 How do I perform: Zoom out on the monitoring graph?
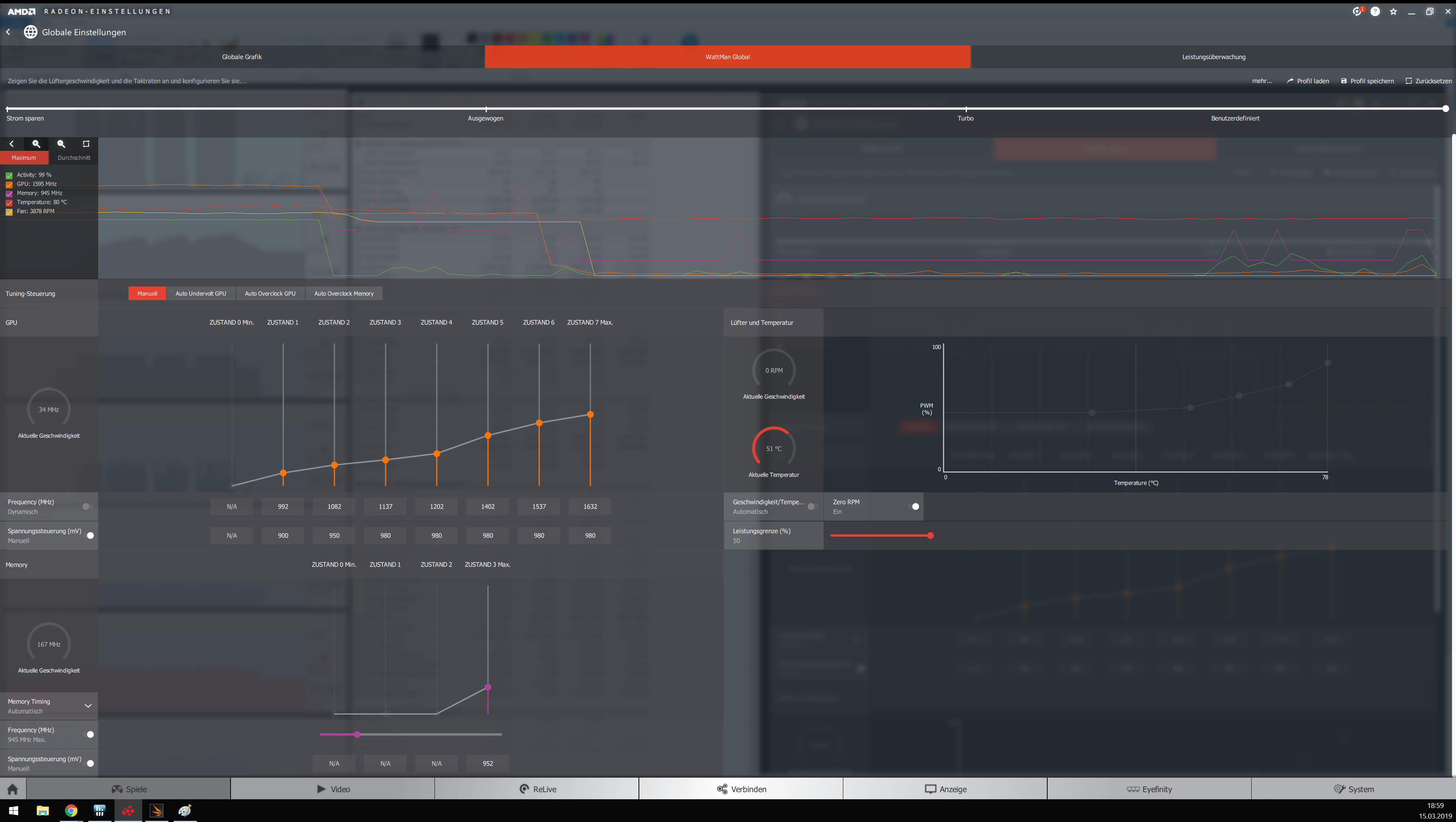tap(61, 144)
